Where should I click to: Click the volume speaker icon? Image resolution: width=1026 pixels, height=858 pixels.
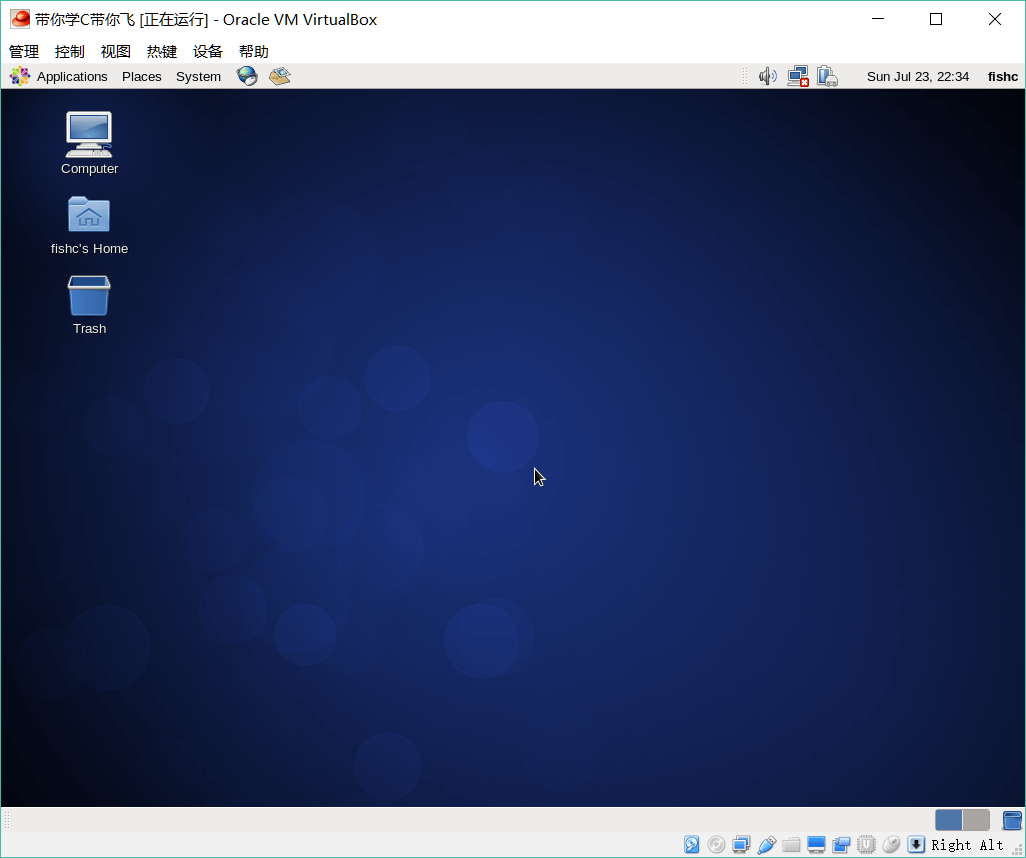[x=767, y=76]
